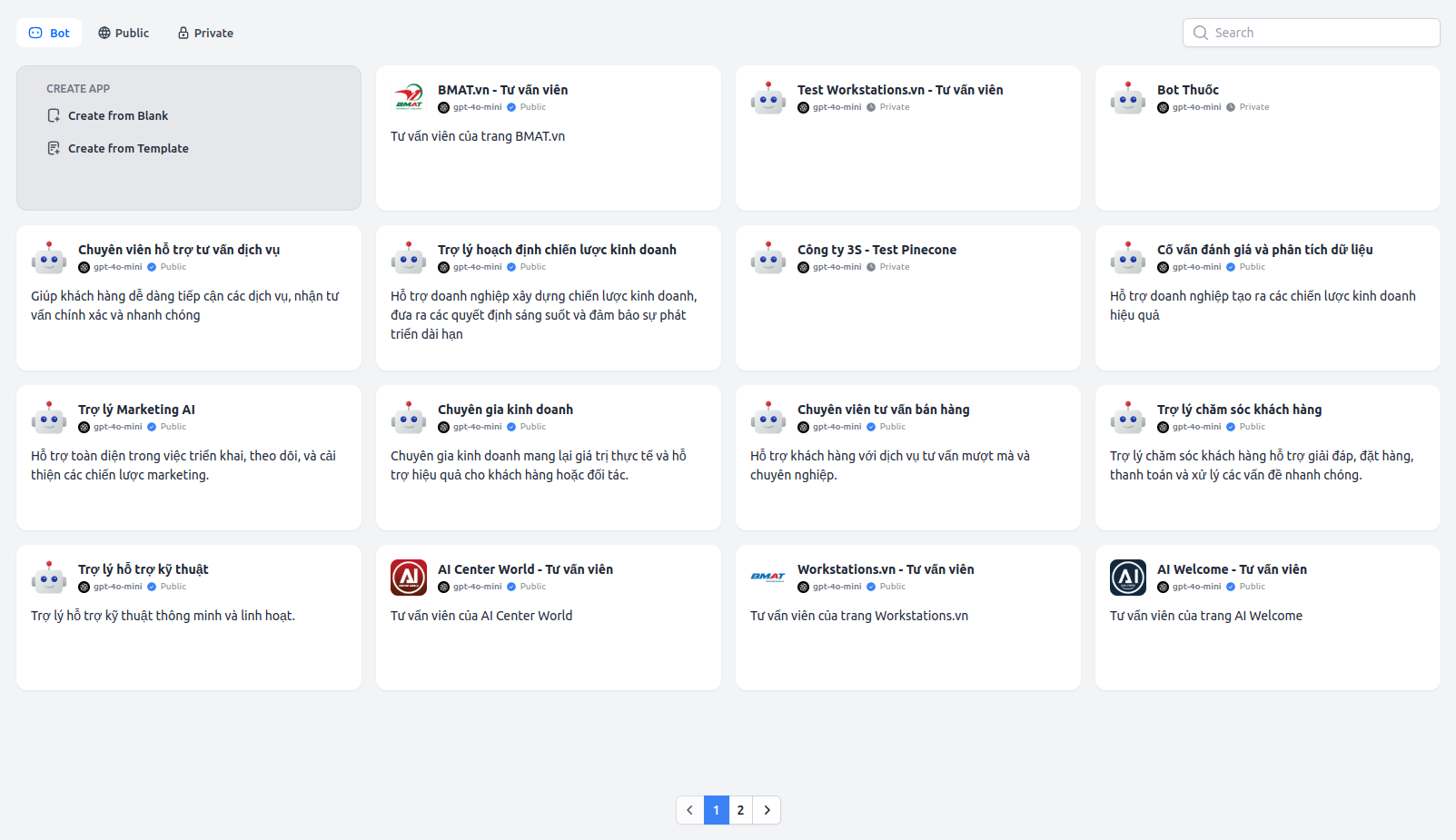The width and height of the screenshot is (1456, 840).
Task: Click the BMAT.vn logo icon on its card
Action: click(x=408, y=97)
